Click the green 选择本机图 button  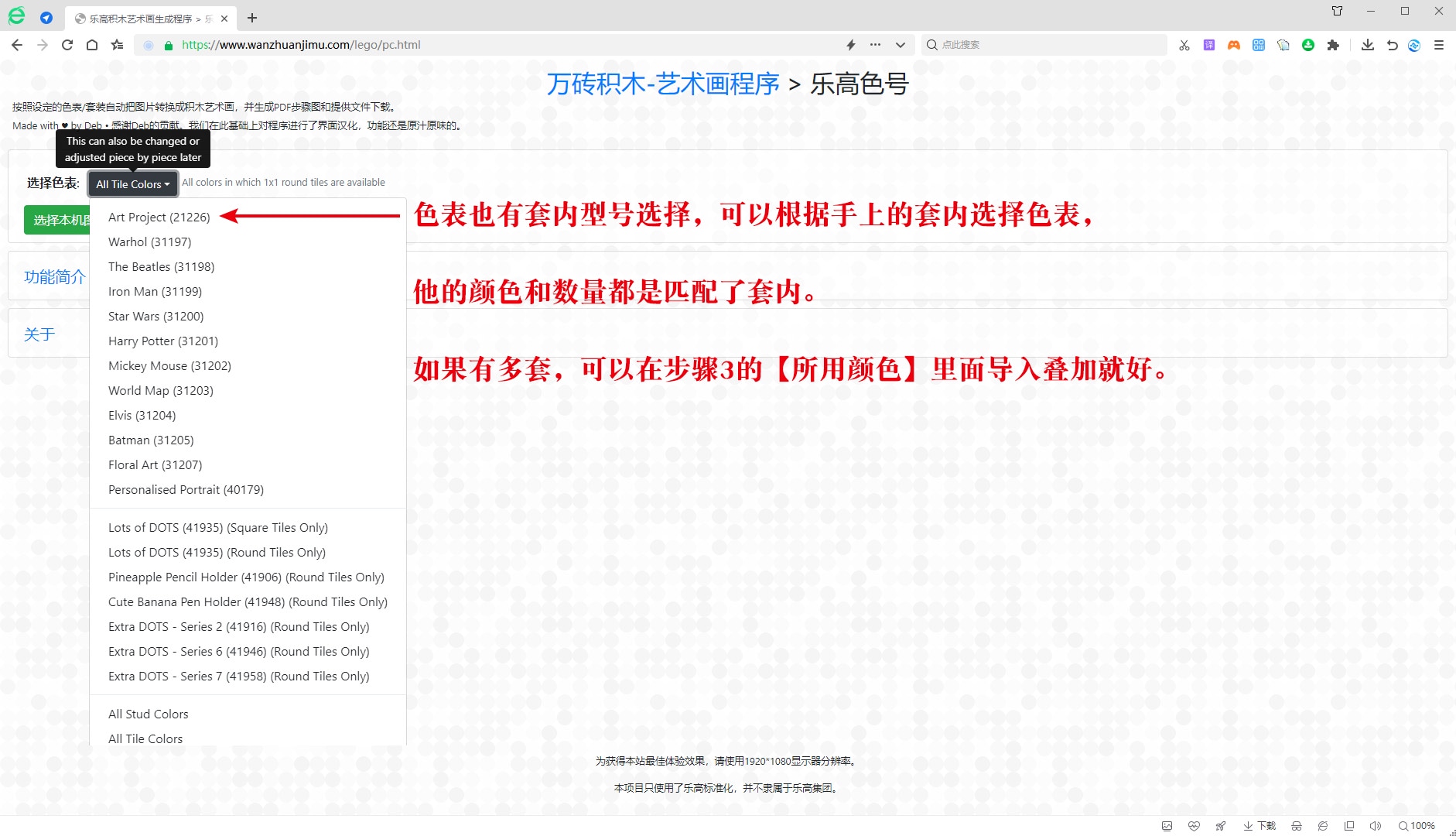pos(58,221)
